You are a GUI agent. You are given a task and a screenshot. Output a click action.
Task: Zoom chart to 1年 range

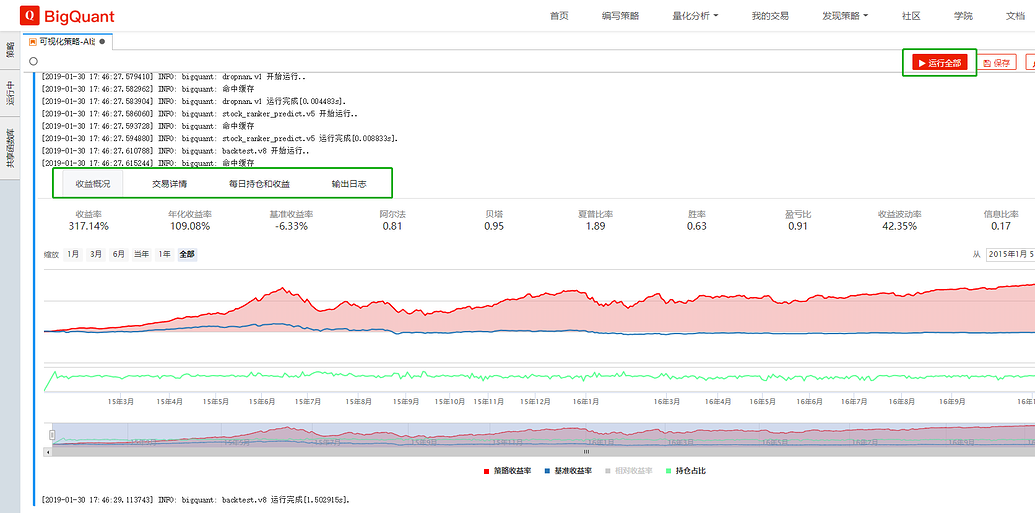coord(164,254)
